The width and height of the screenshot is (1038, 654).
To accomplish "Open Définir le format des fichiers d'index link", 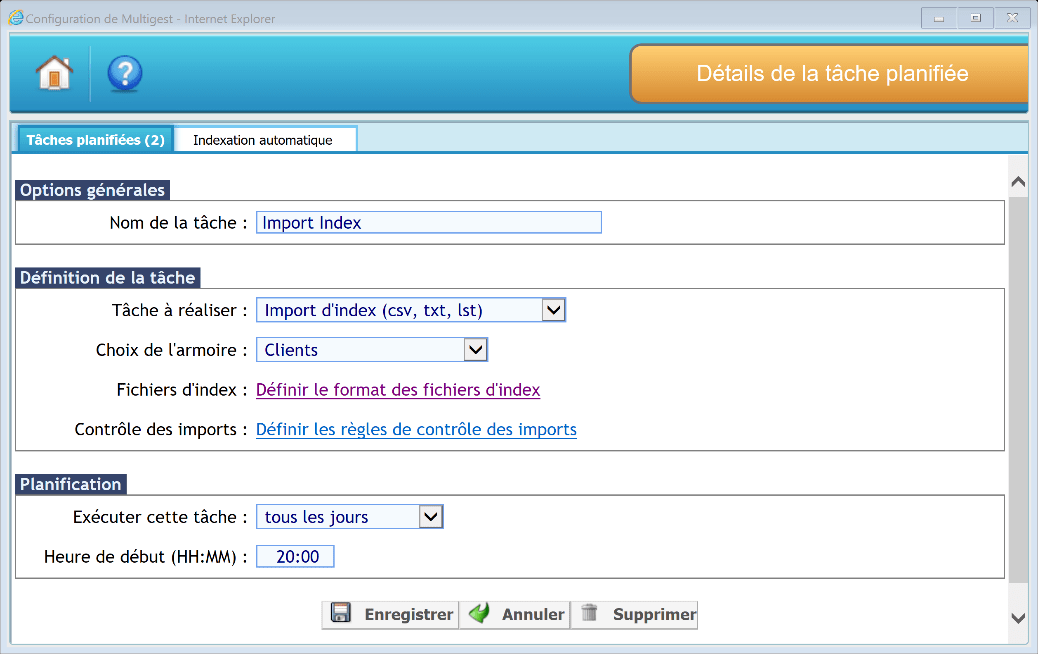I will pos(398,390).
